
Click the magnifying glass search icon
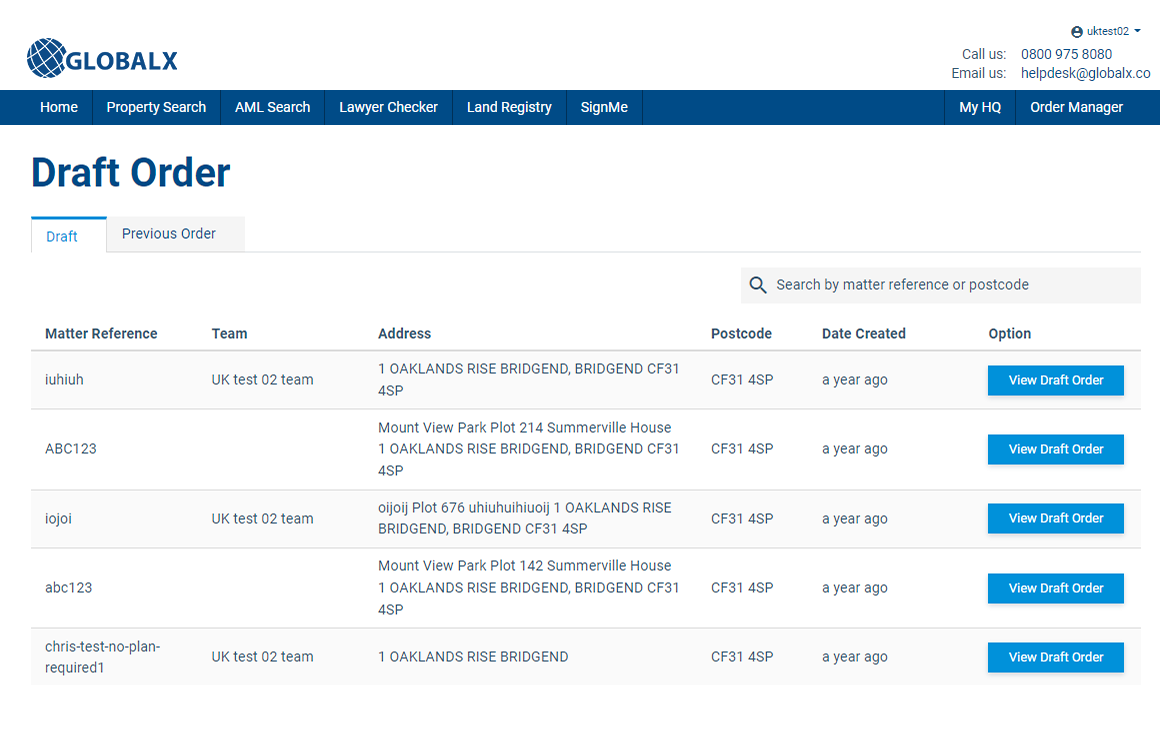[758, 285]
